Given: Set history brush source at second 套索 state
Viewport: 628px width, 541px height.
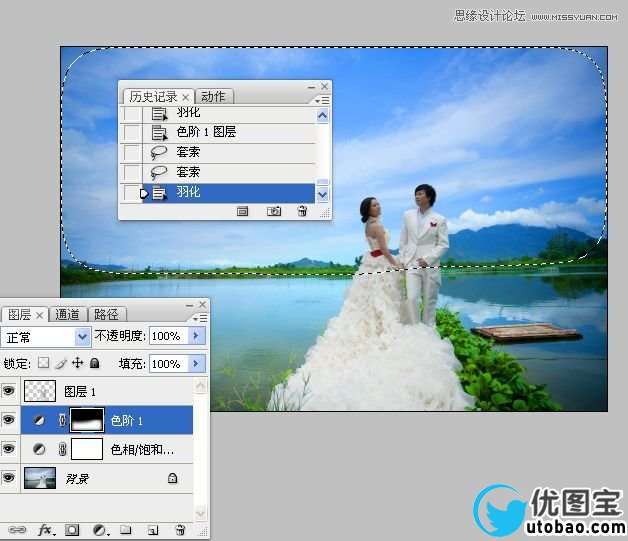Looking at the screenshot, I should pos(131,173).
